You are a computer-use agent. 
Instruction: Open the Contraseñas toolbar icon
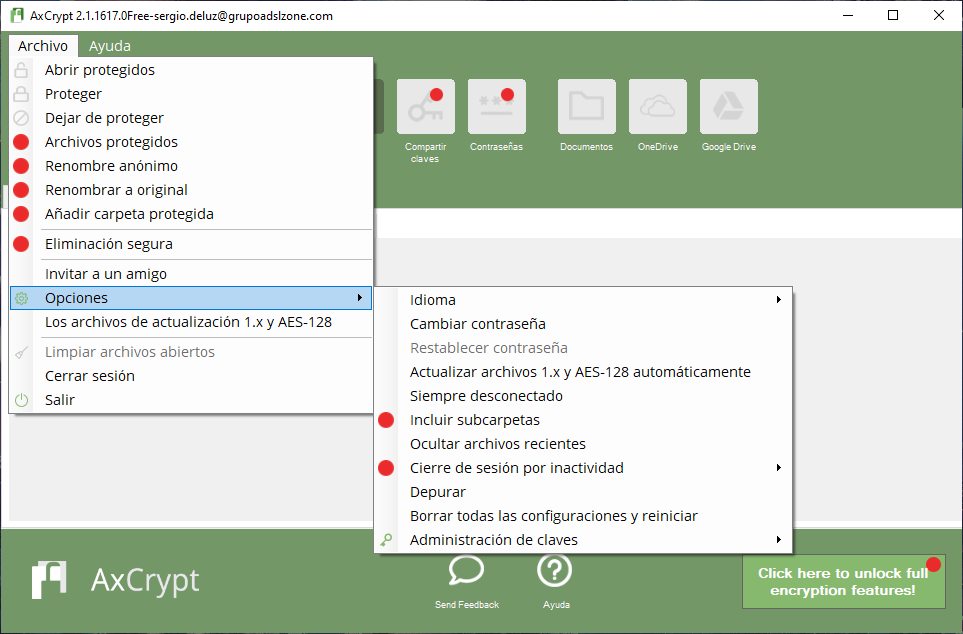tap(496, 107)
